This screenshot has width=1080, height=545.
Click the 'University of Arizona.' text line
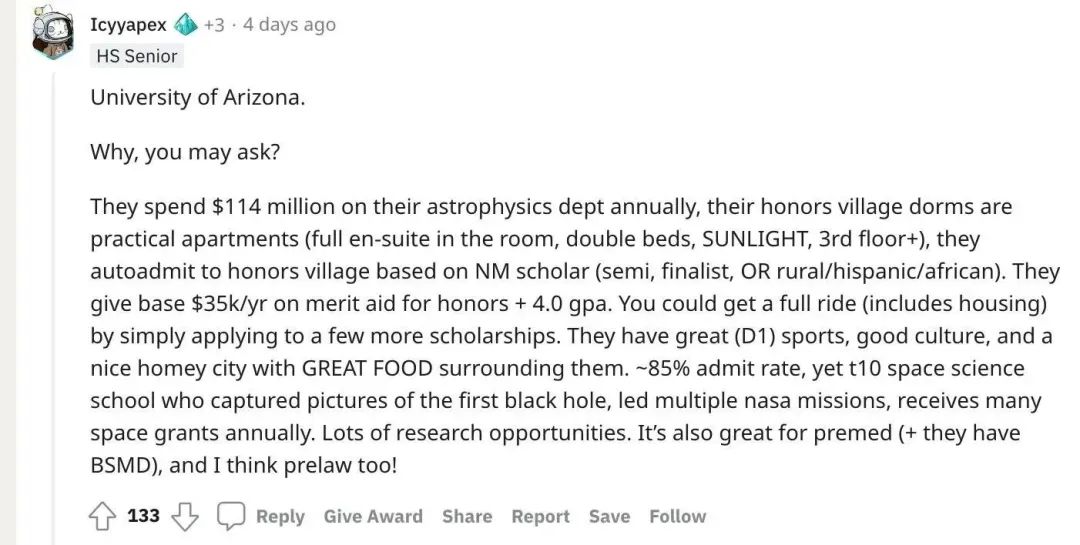[x=197, y=97]
